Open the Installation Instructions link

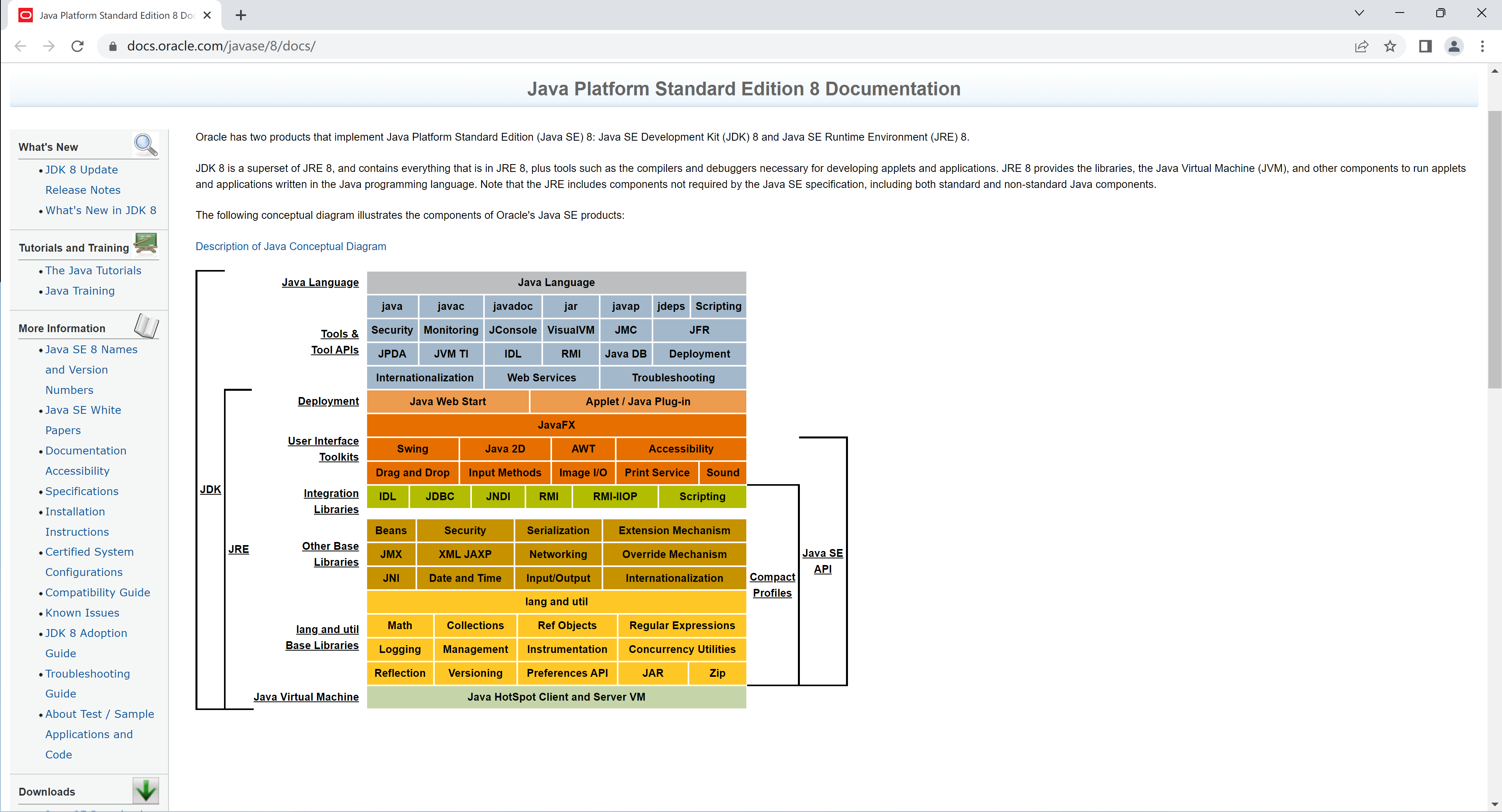pos(77,522)
